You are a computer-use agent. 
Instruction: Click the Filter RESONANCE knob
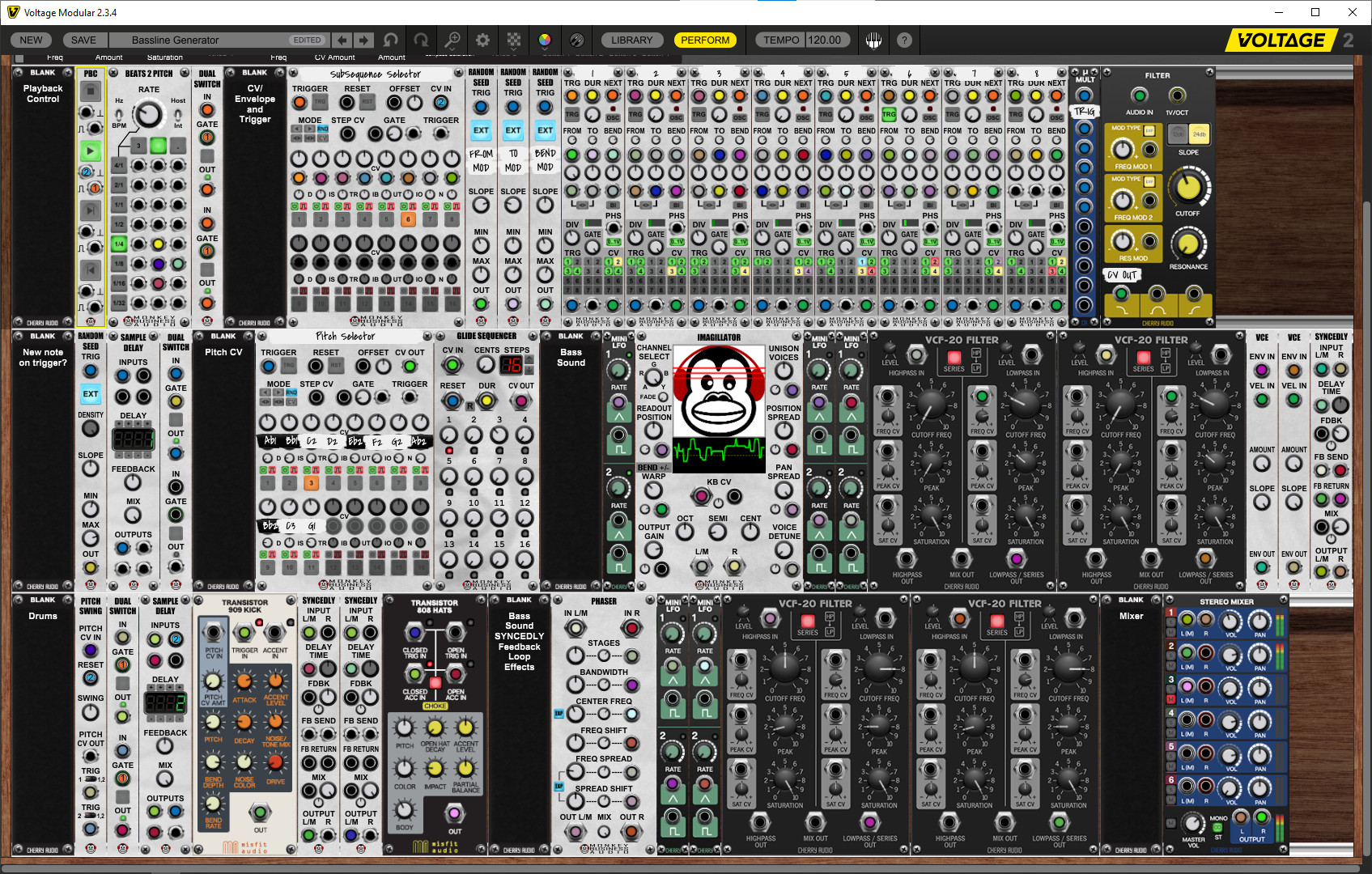1187,244
